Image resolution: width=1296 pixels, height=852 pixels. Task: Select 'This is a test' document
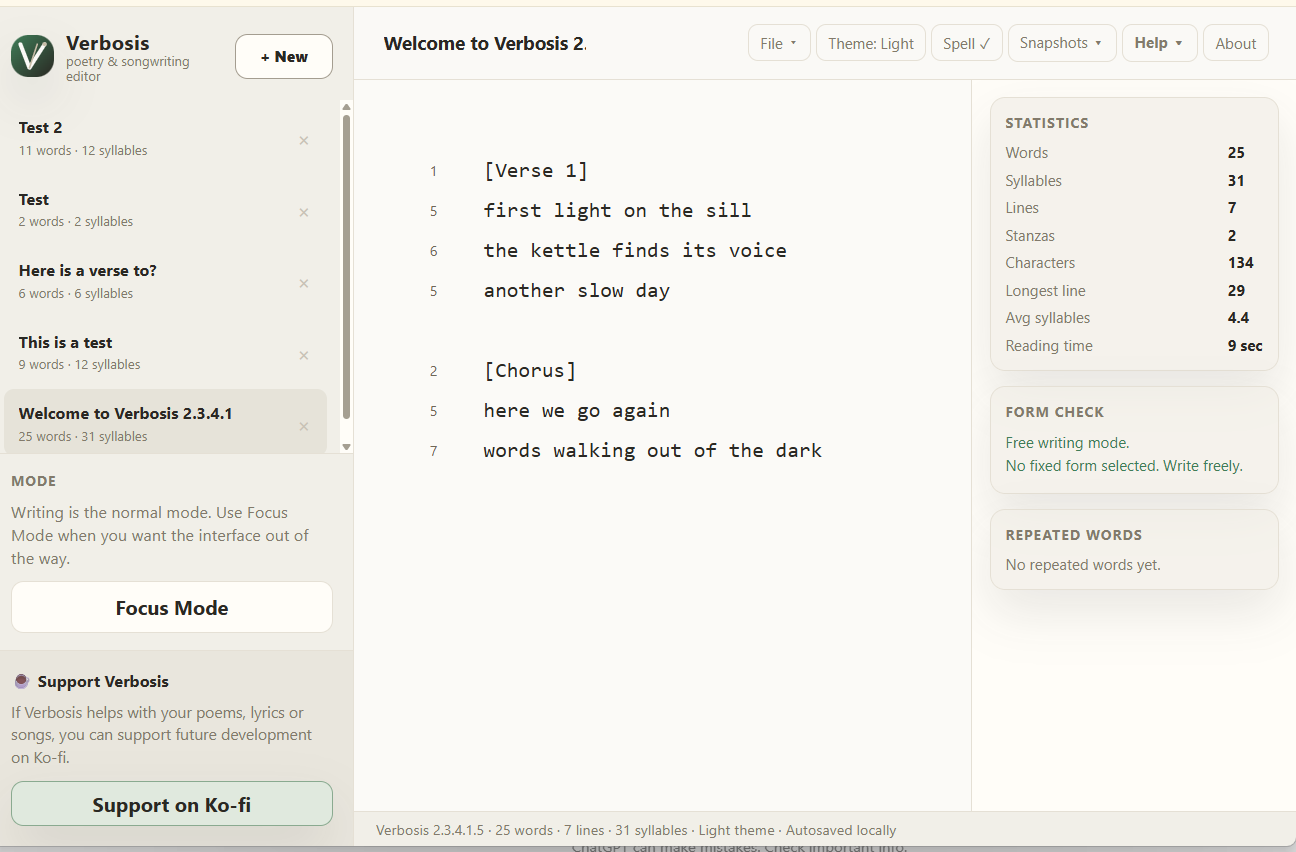(165, 353)
